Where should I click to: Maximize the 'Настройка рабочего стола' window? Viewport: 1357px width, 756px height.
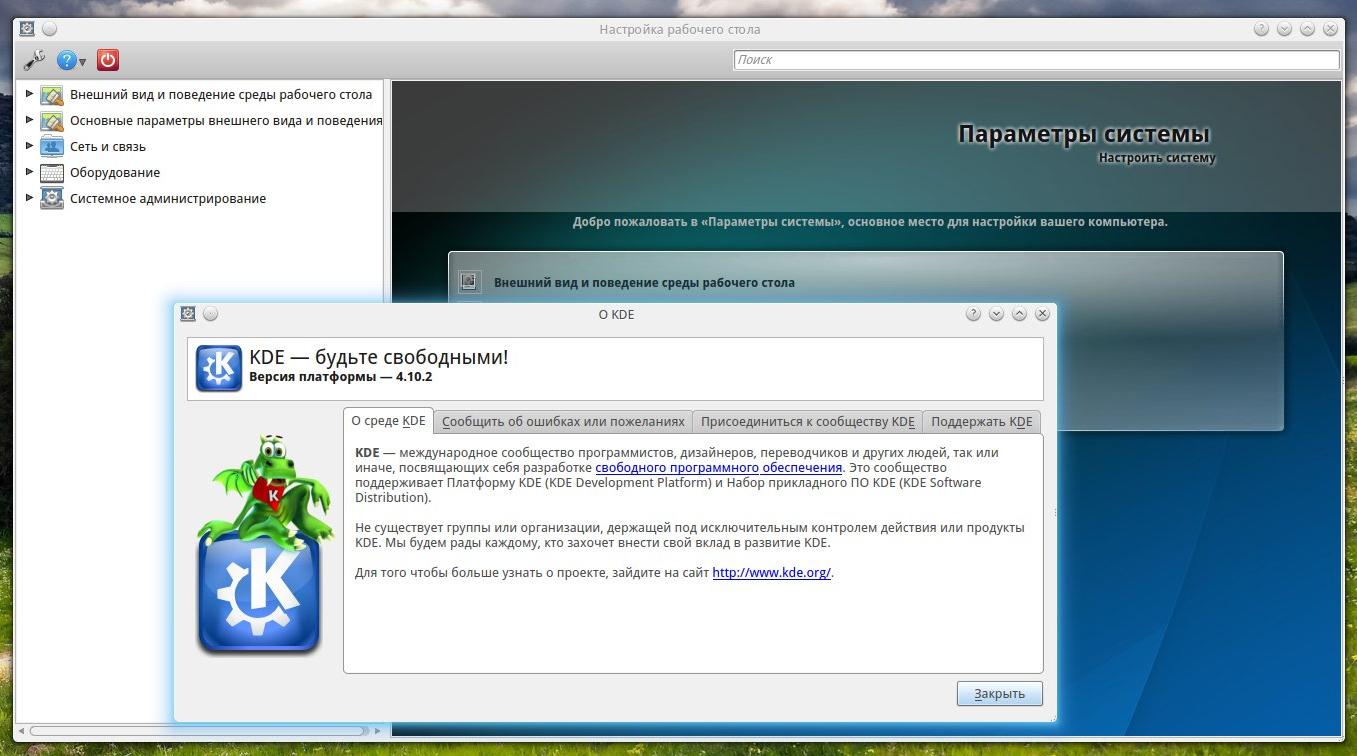click(1307, 29)
